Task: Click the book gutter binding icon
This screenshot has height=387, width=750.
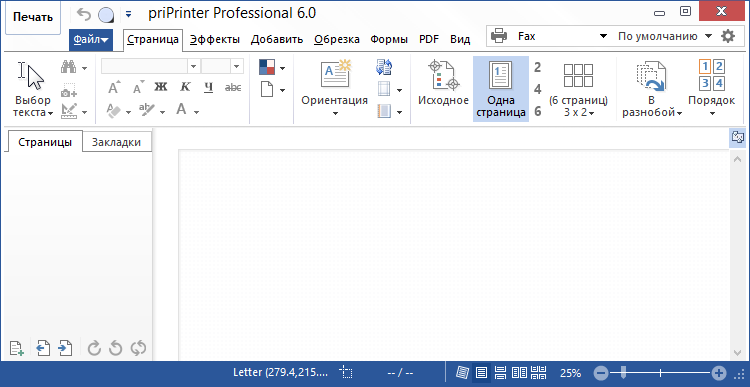Action: point(384,111)
